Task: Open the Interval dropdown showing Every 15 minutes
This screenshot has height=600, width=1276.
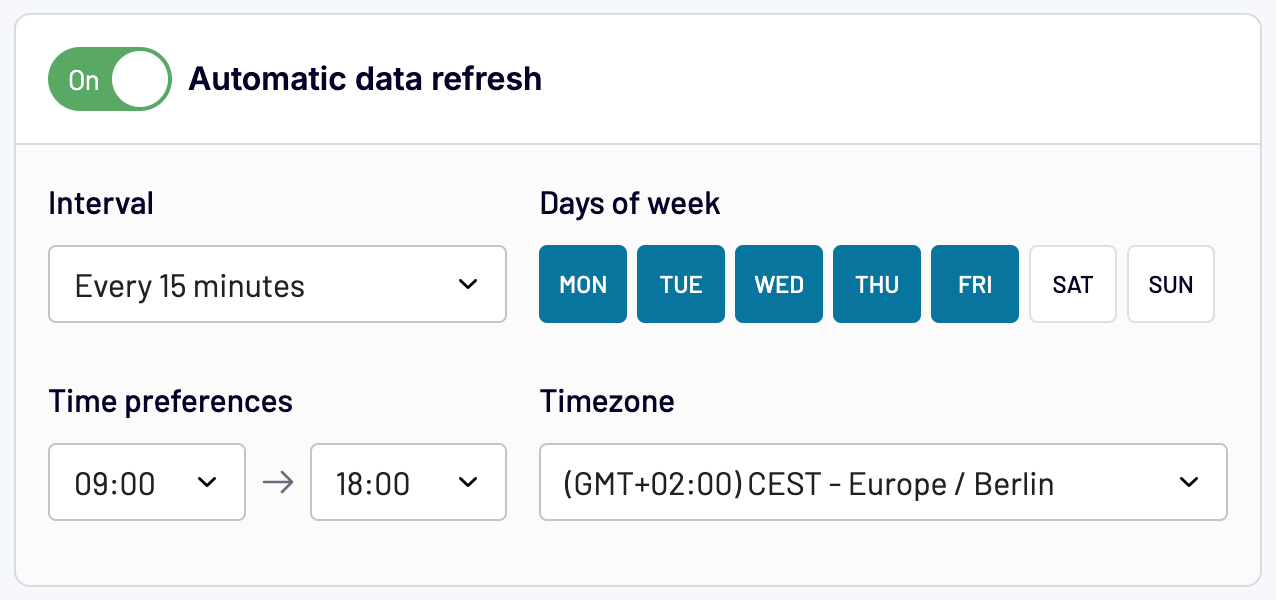Action: [x=276, y=285]
